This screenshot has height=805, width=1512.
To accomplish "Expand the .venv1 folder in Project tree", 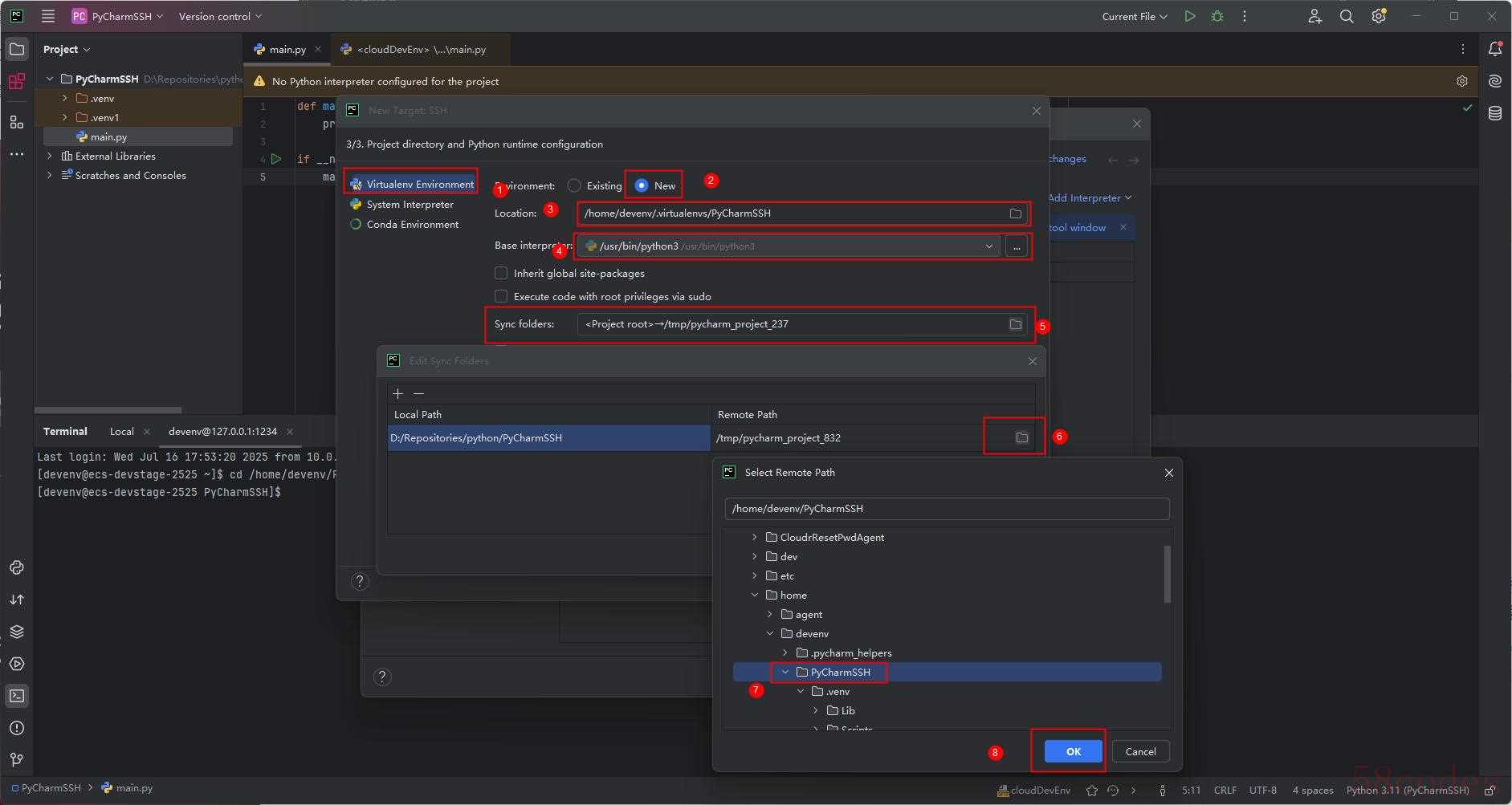I will (x=65, y=117).
